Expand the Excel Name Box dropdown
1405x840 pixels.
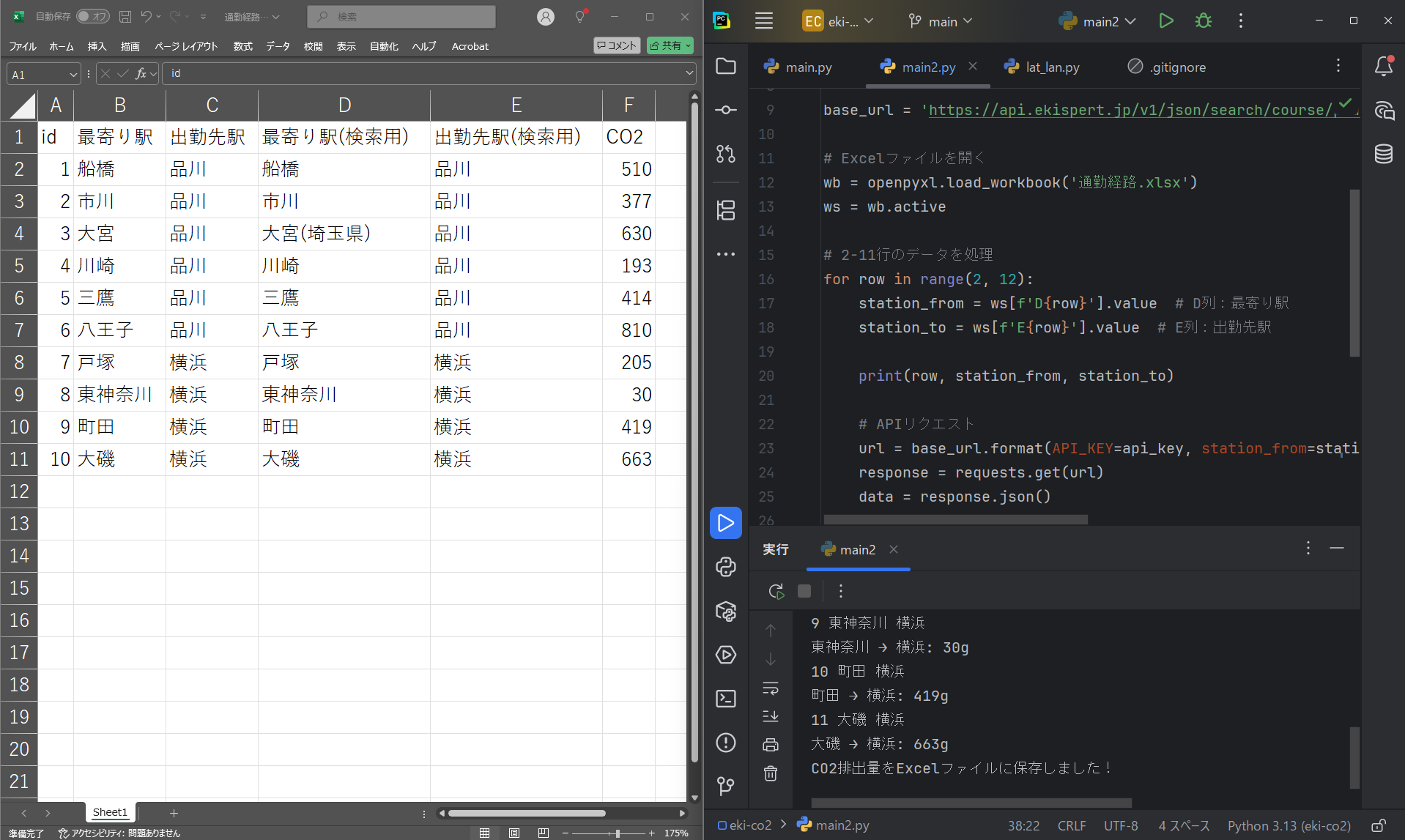tap(73, 74)
